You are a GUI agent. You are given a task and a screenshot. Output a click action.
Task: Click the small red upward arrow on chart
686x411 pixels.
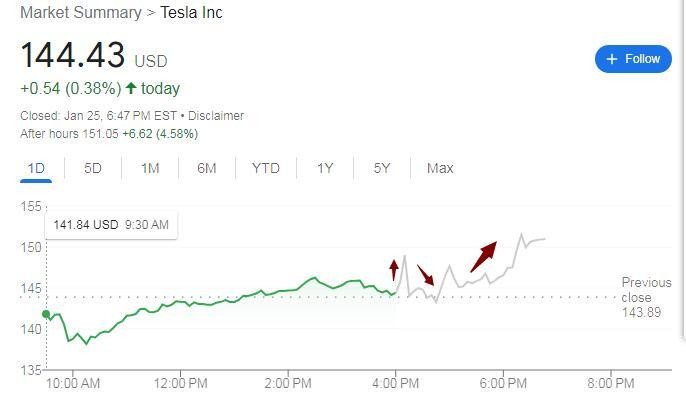[394, 268]
